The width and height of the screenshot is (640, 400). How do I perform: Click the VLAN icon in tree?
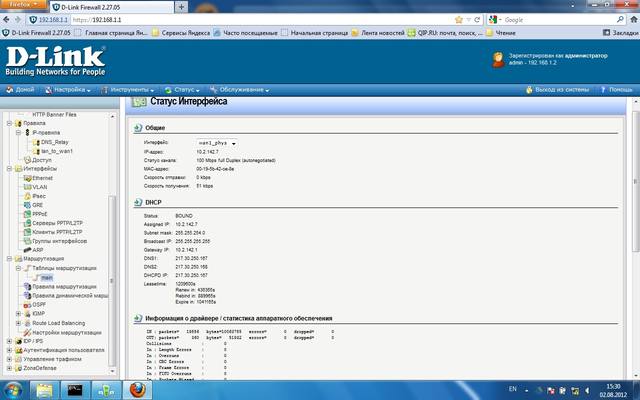tap(27, 187)
